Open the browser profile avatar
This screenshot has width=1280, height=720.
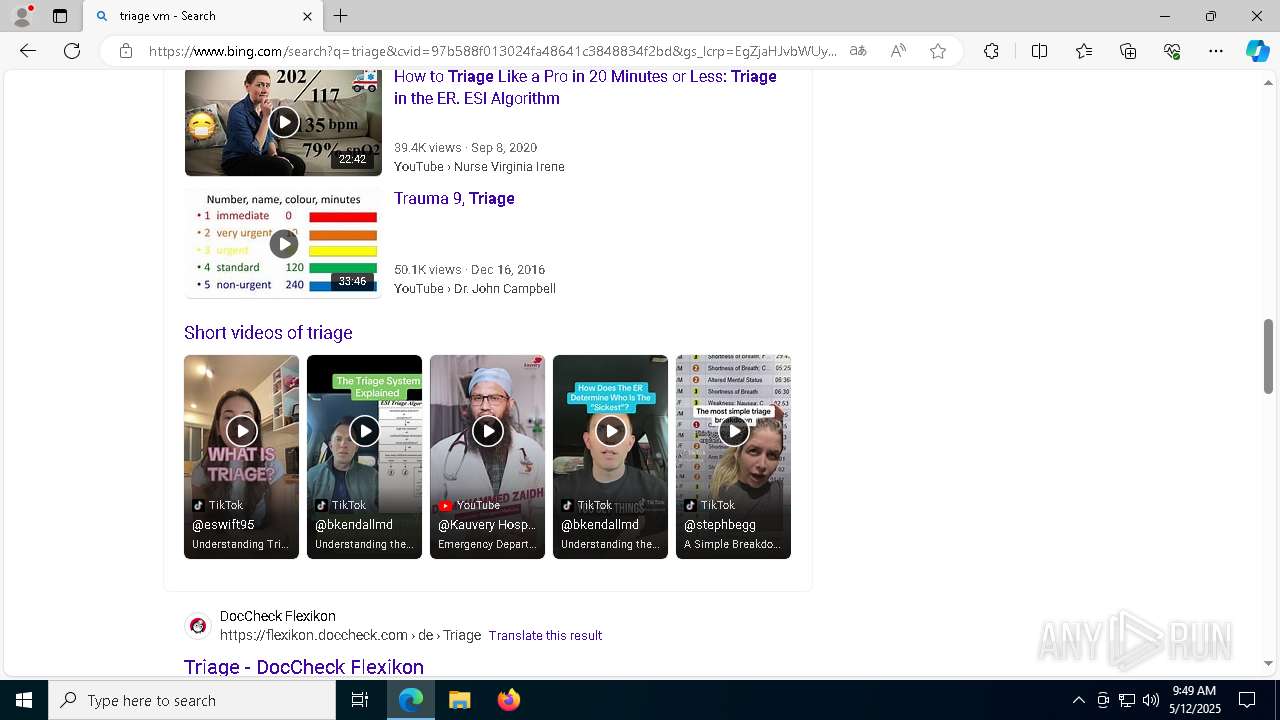click(22, 16)
